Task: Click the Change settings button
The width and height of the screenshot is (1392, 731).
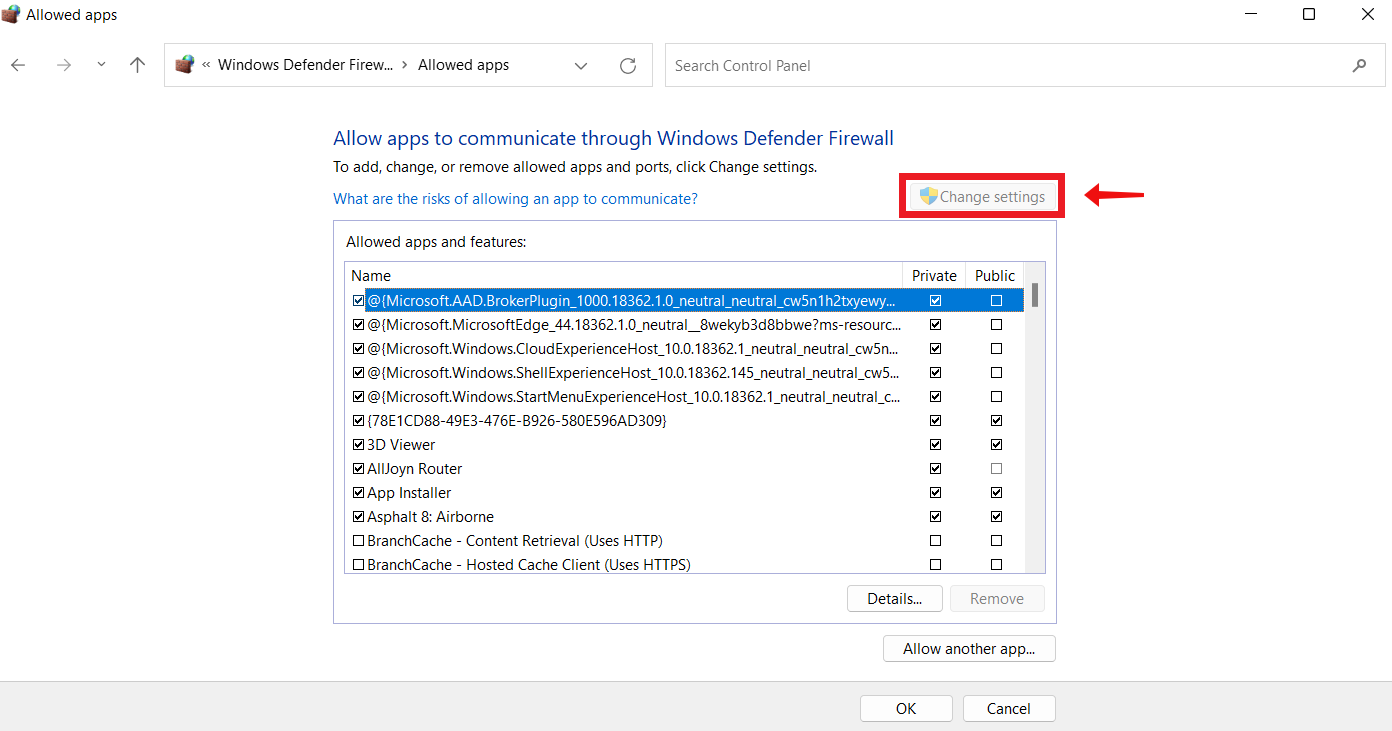Action: click(983, 197)
